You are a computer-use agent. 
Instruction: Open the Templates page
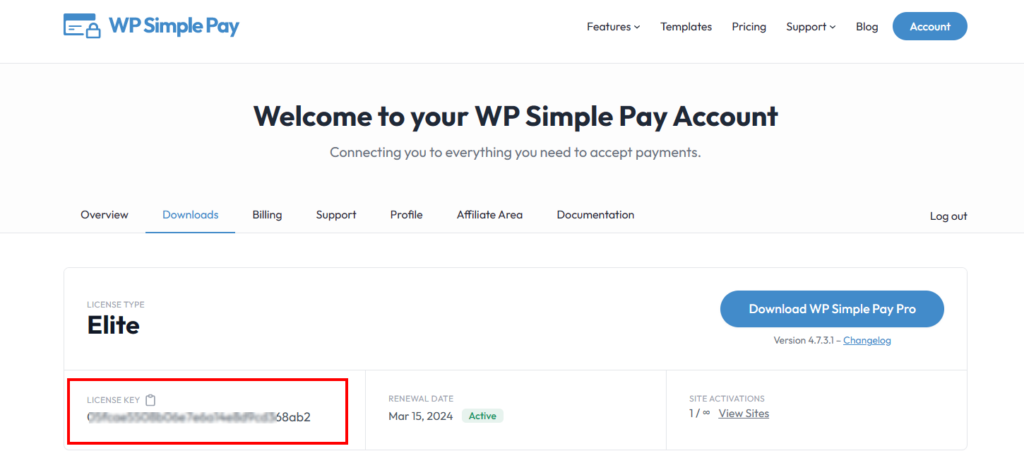(686, 27)
